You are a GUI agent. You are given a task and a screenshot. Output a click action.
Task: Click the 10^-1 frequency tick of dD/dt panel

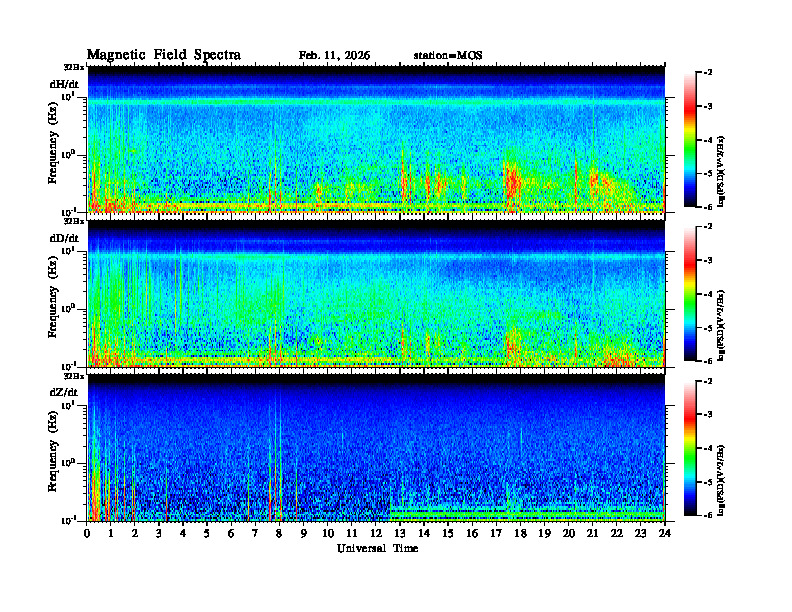69,365
